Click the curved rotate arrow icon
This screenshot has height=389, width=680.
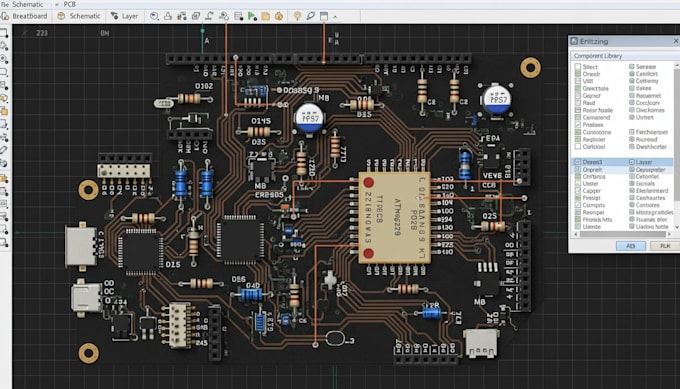pyautogui.click(x=209, y=16)
